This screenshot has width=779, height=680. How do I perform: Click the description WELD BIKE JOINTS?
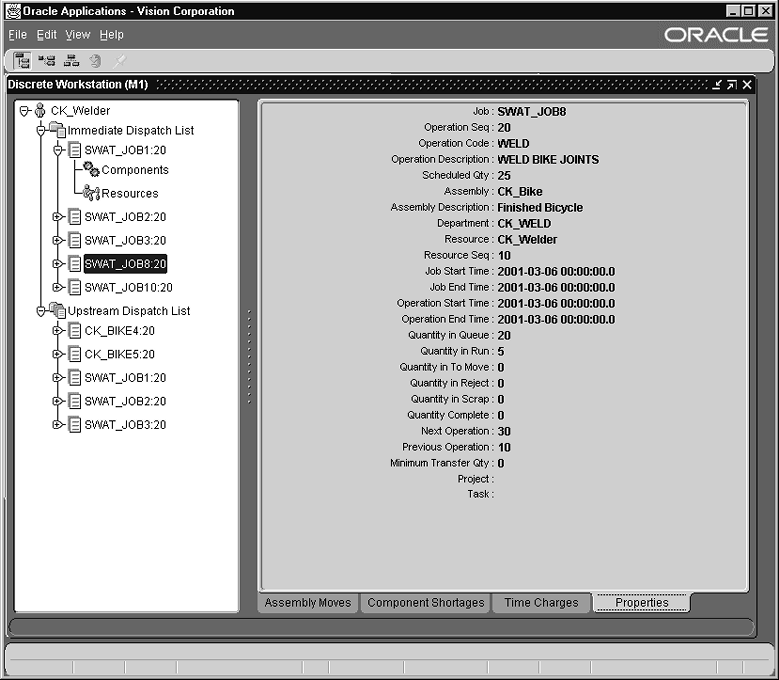click(548, 159)
